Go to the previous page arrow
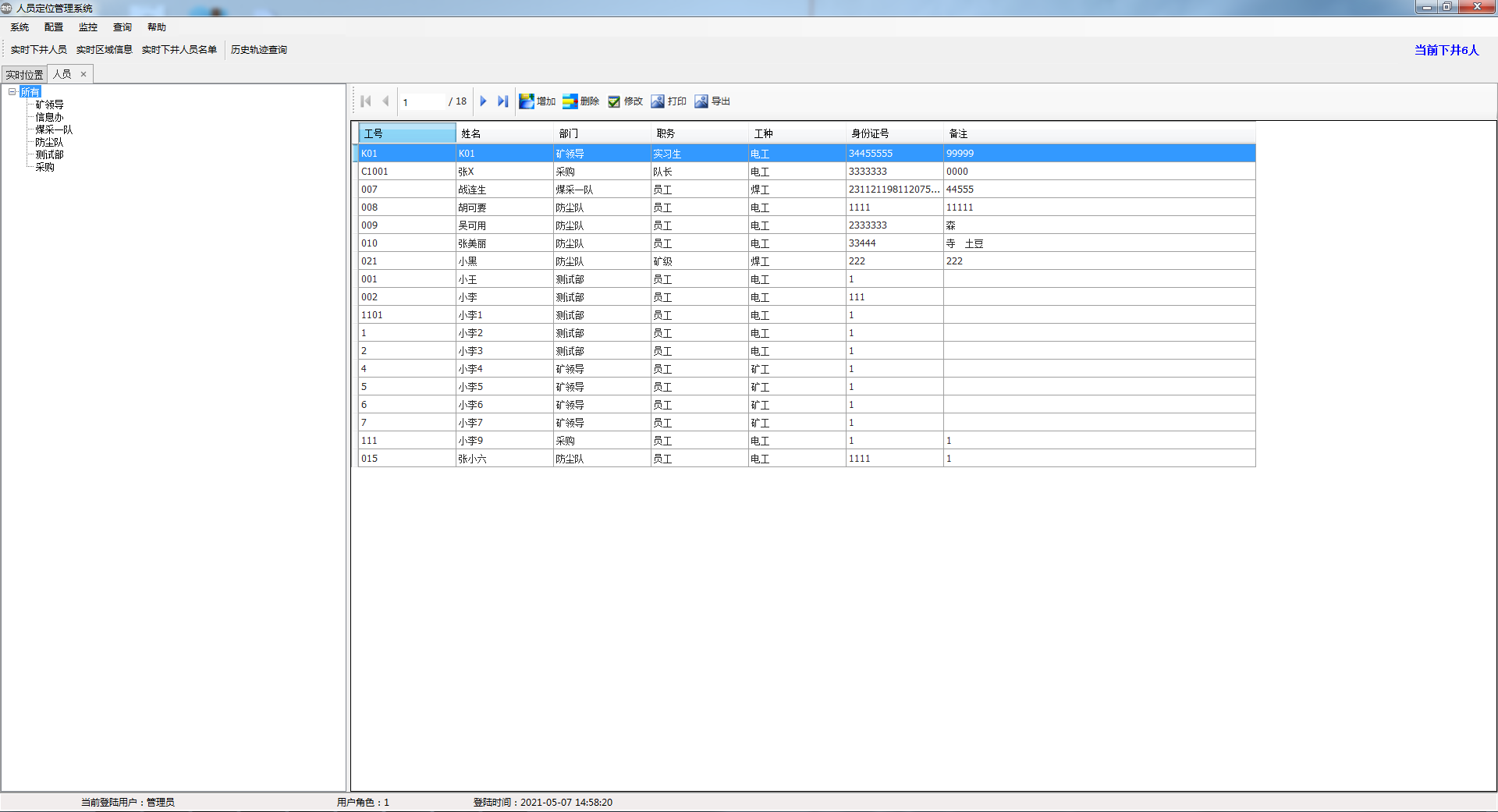 pyautogui.click(x=385, y=101)
